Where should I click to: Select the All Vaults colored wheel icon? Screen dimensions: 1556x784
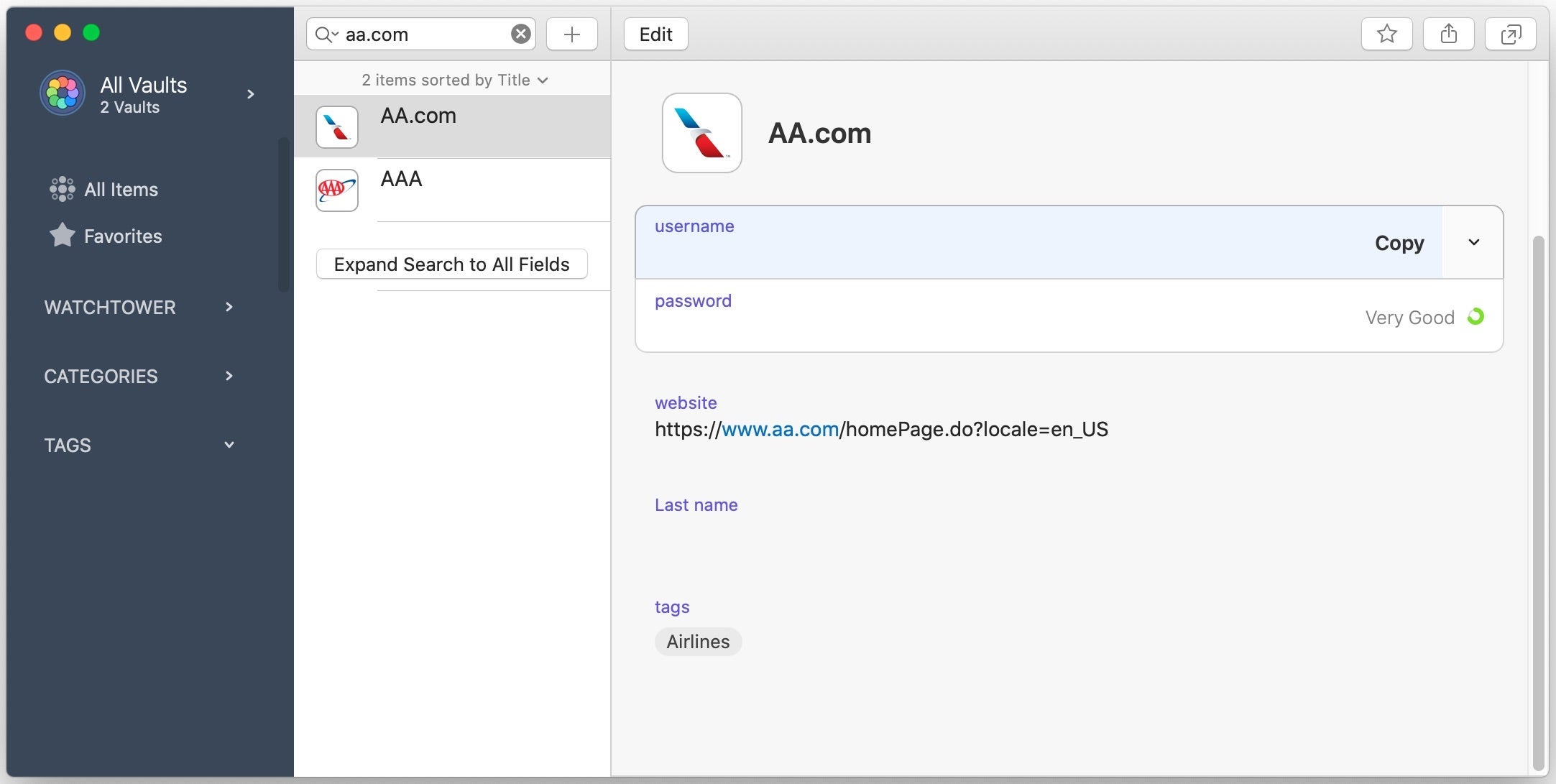(63, 93)
